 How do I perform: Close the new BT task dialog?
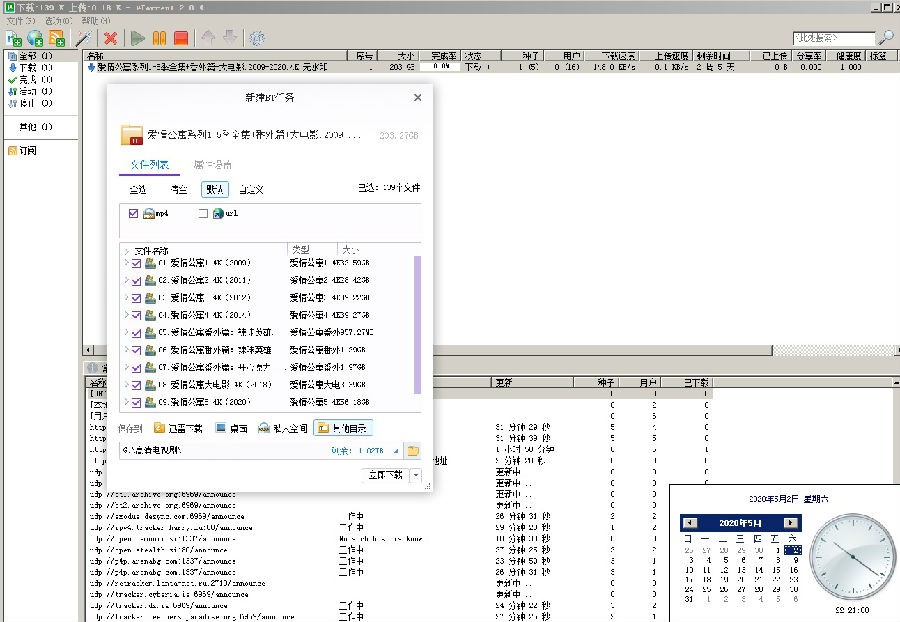coord(417,98)
